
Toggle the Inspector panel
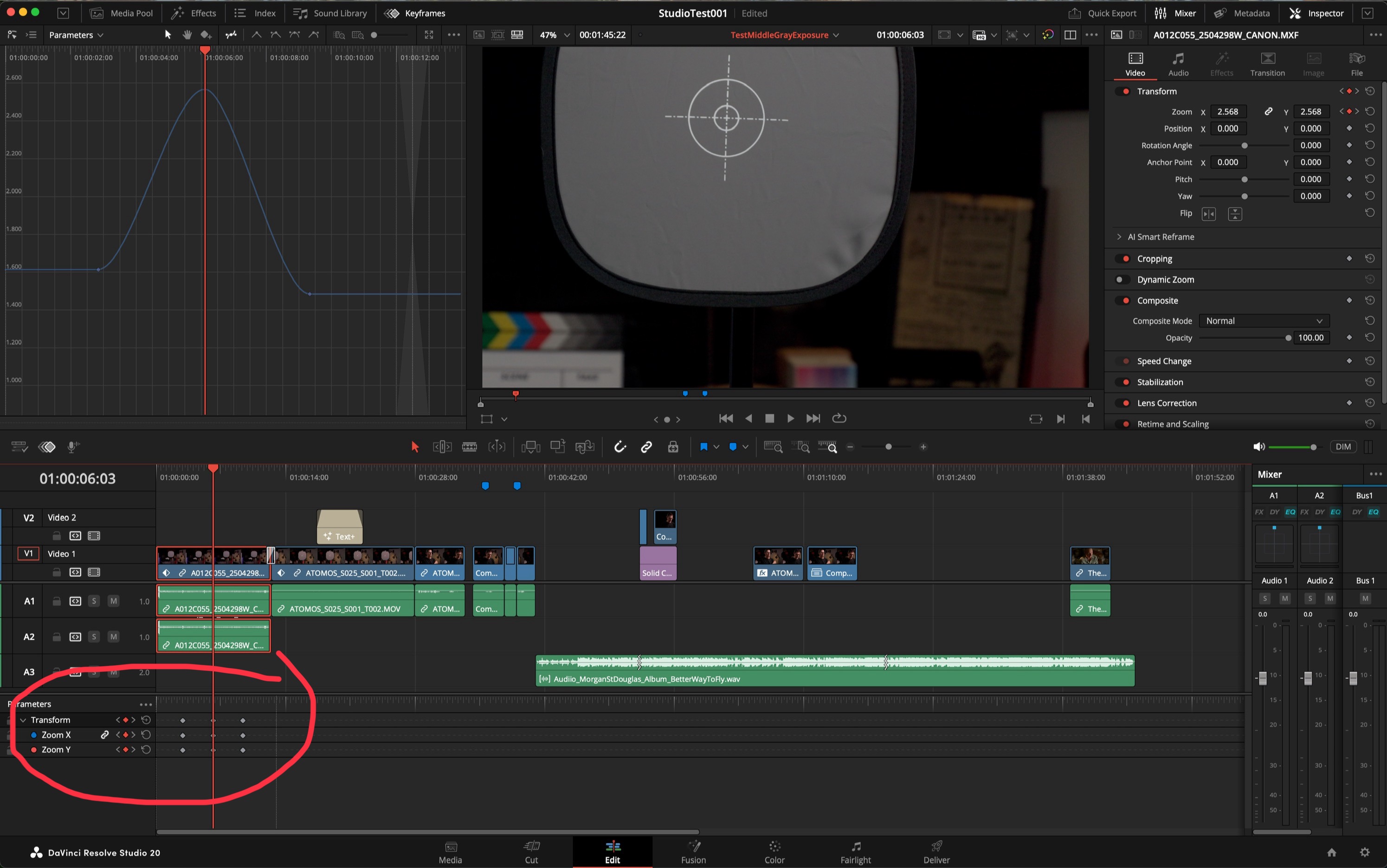click(1316, 13)
